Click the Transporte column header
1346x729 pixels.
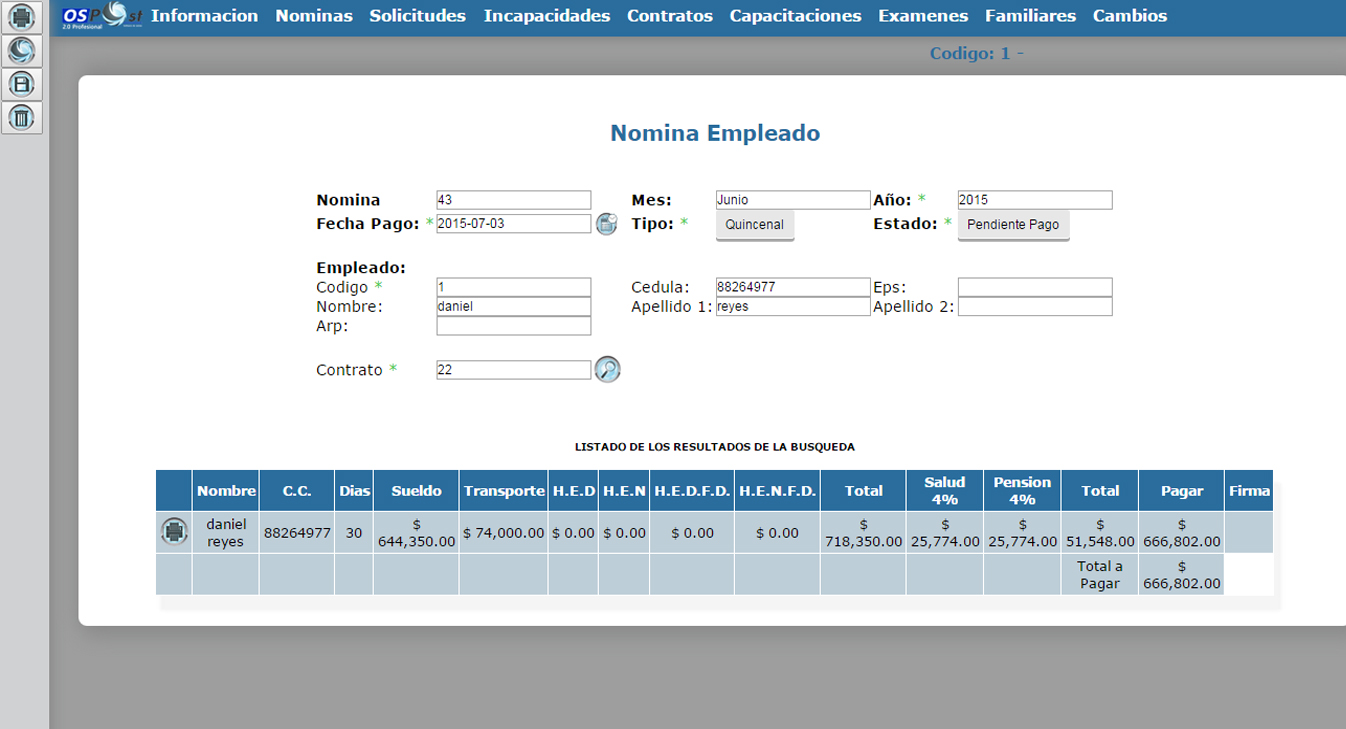[x=504, y=491]
